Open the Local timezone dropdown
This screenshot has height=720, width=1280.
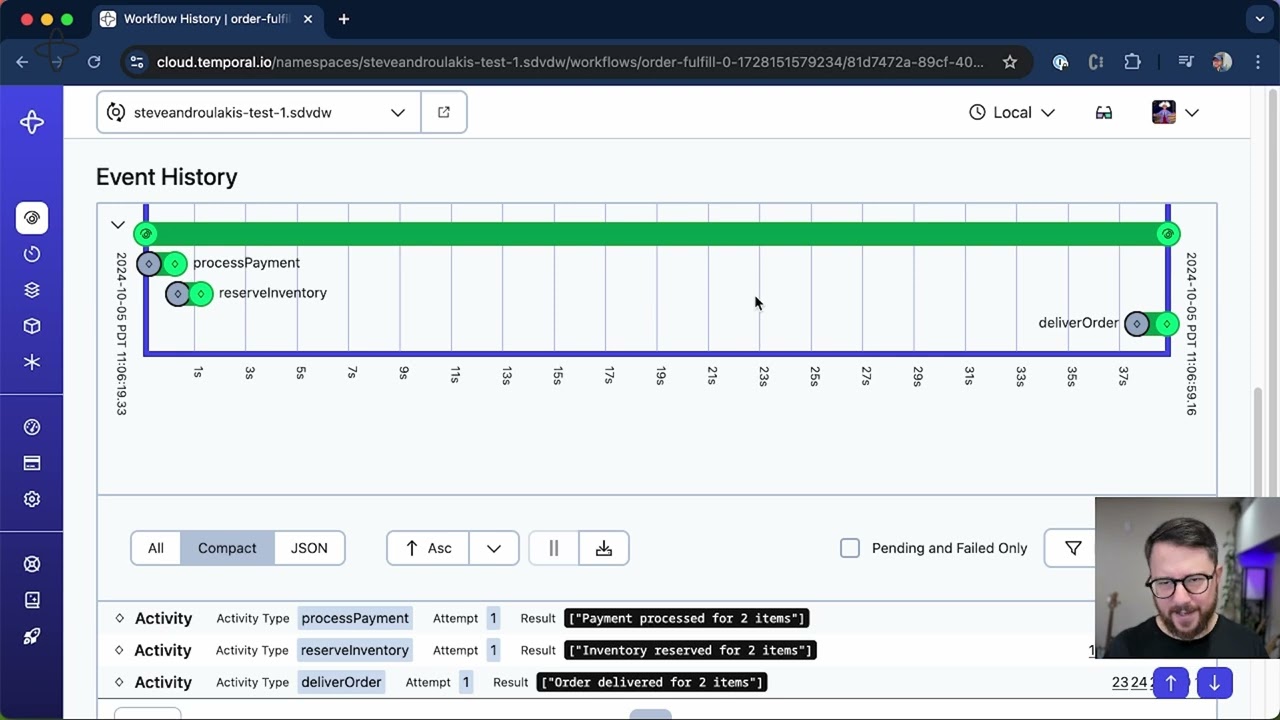tap(1012, 112)
